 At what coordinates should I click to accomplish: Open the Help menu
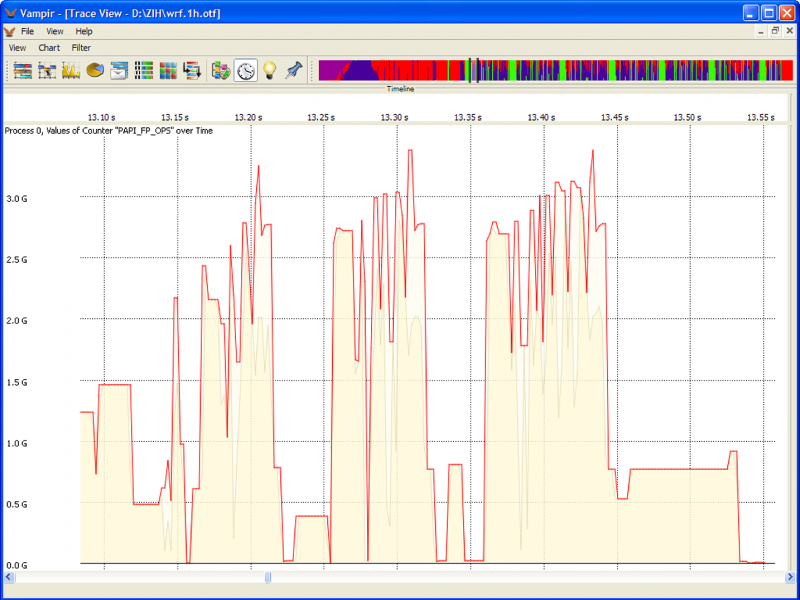[x=84, y=32]
